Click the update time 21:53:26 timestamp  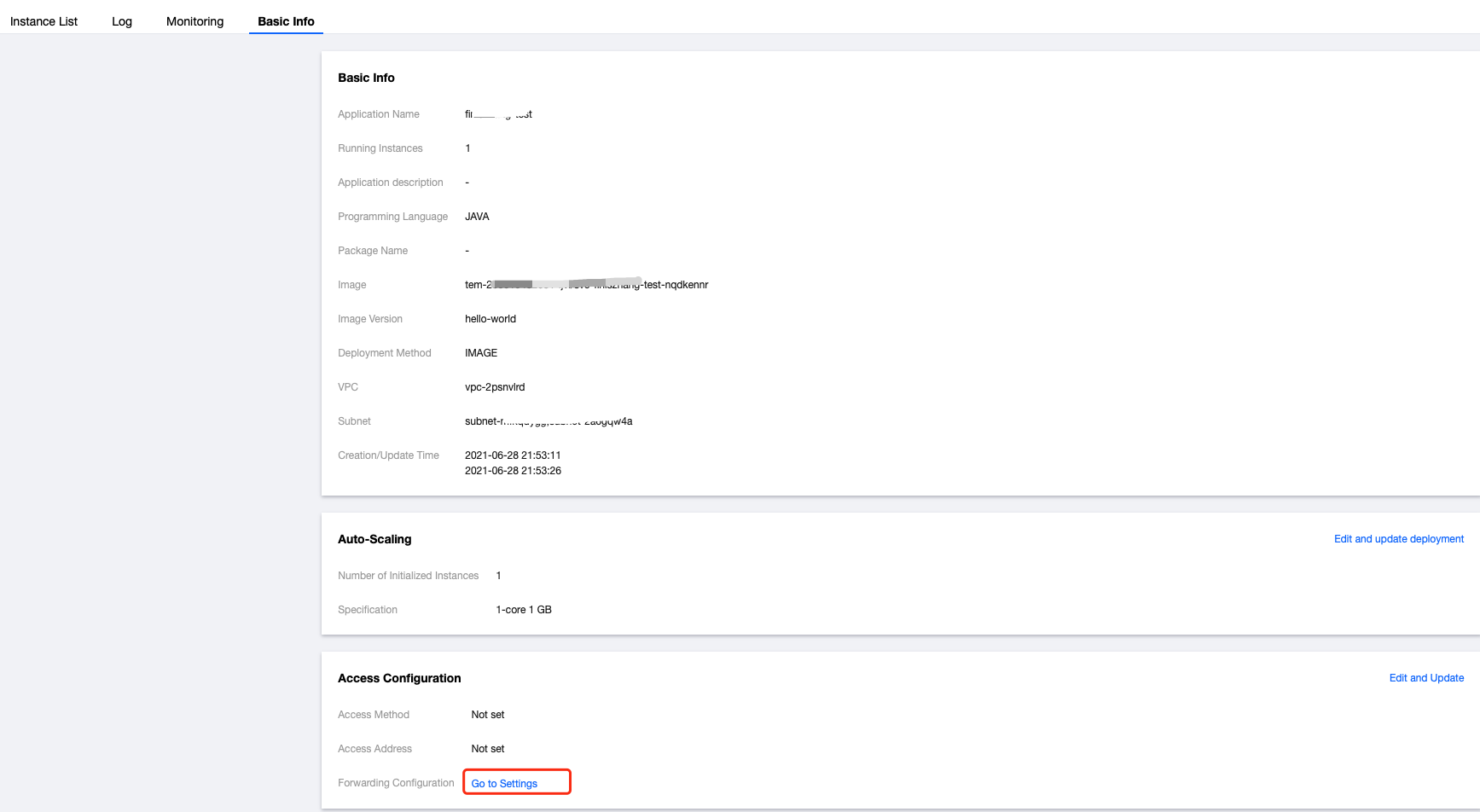[x=513, y=471]
